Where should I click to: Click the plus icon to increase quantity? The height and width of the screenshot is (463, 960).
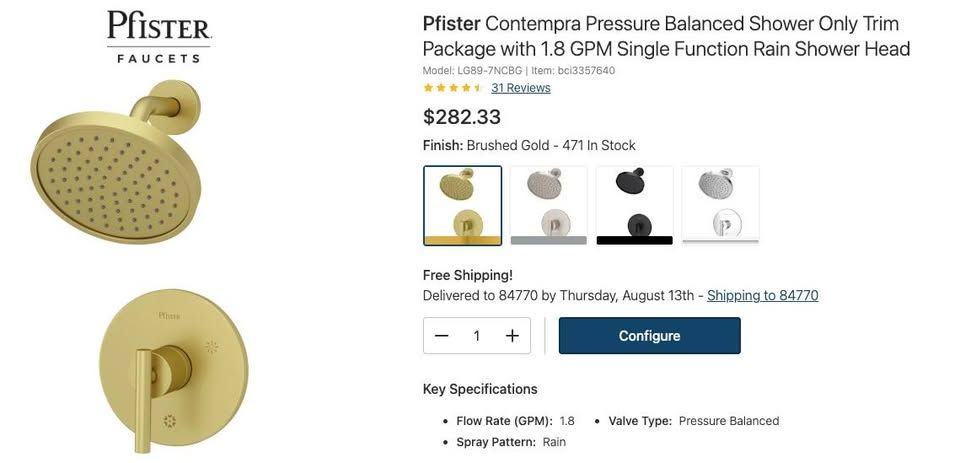pyautogui.click(x=512, y=336)
